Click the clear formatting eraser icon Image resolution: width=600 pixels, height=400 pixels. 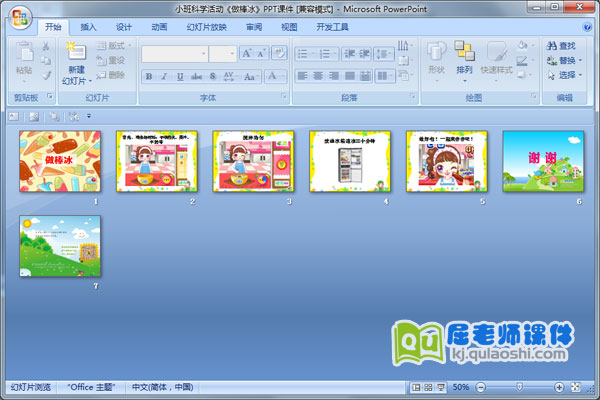click(279, 53)
